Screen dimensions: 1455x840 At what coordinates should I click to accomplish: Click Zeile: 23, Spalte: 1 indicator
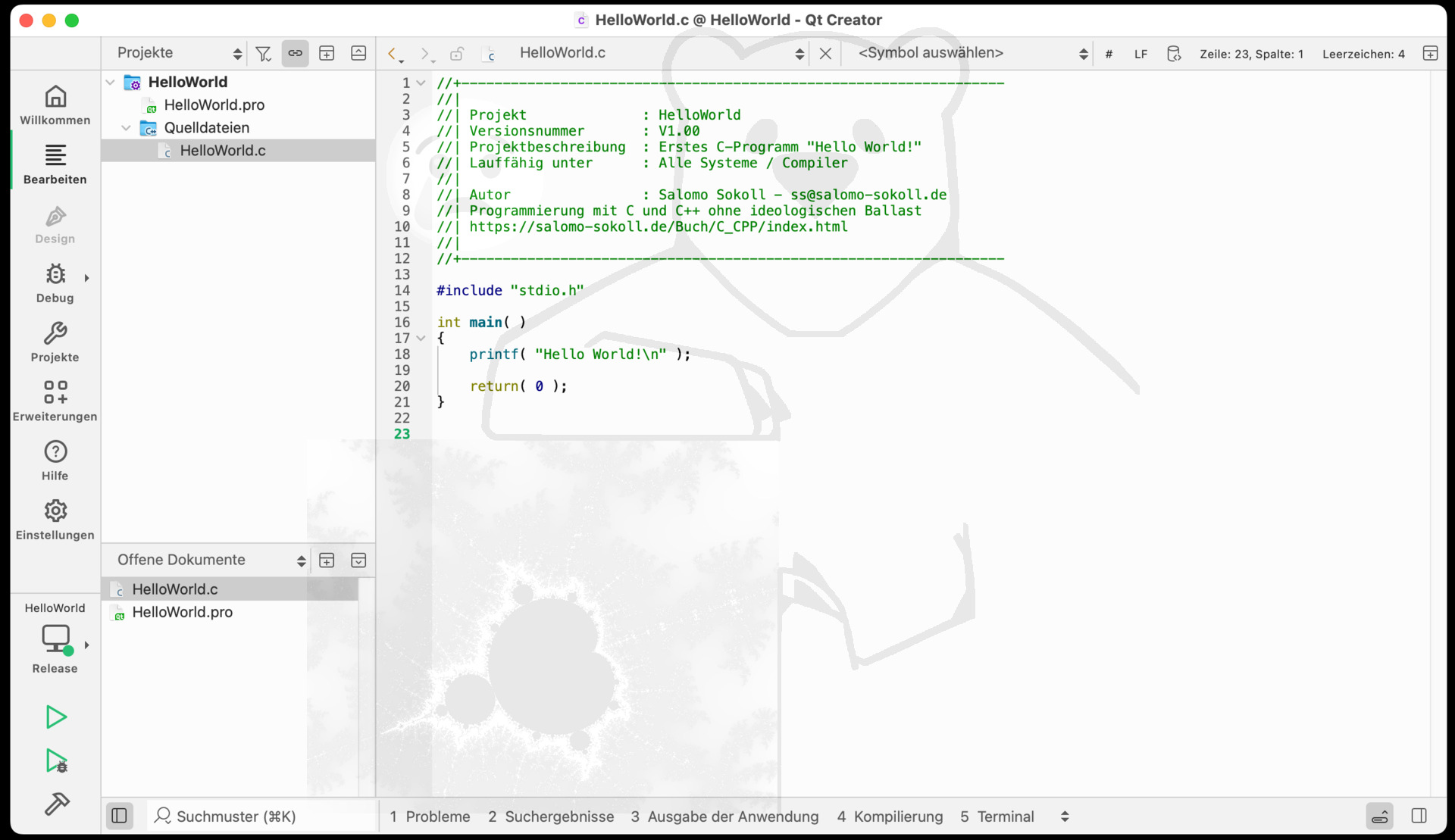pos(1251,54)
